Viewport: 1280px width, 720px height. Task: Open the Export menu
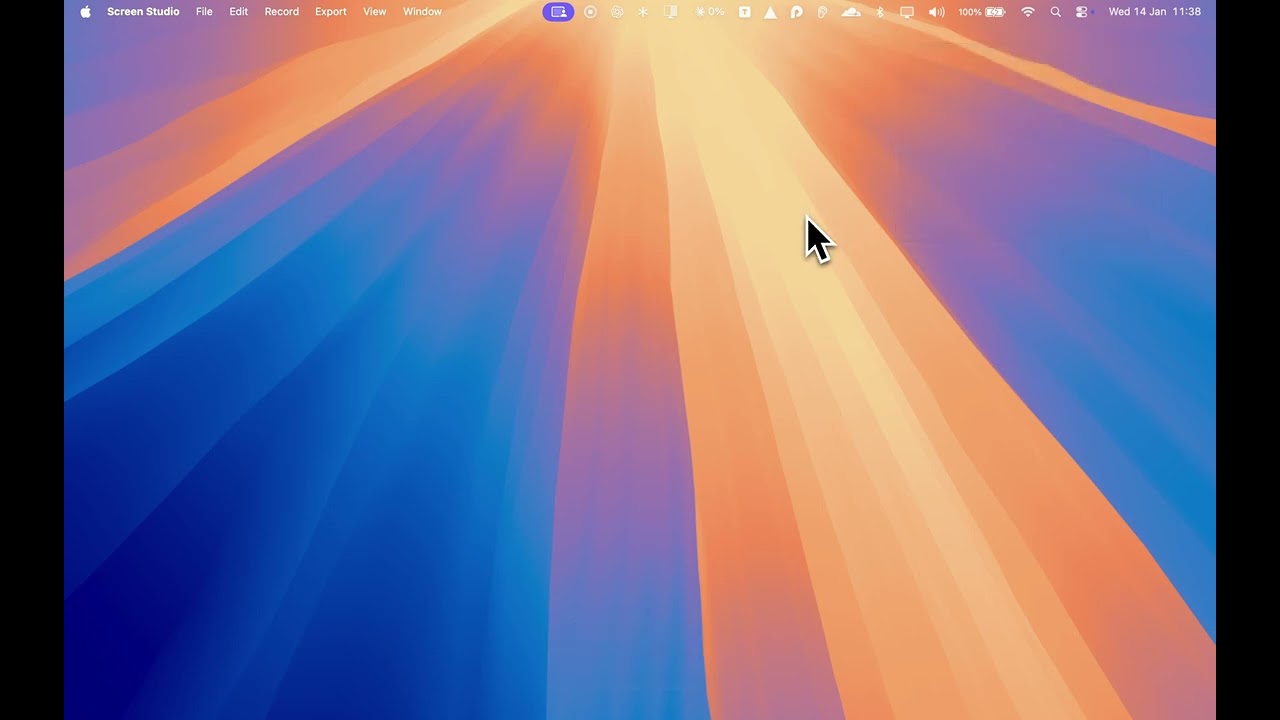pos(330,12)
